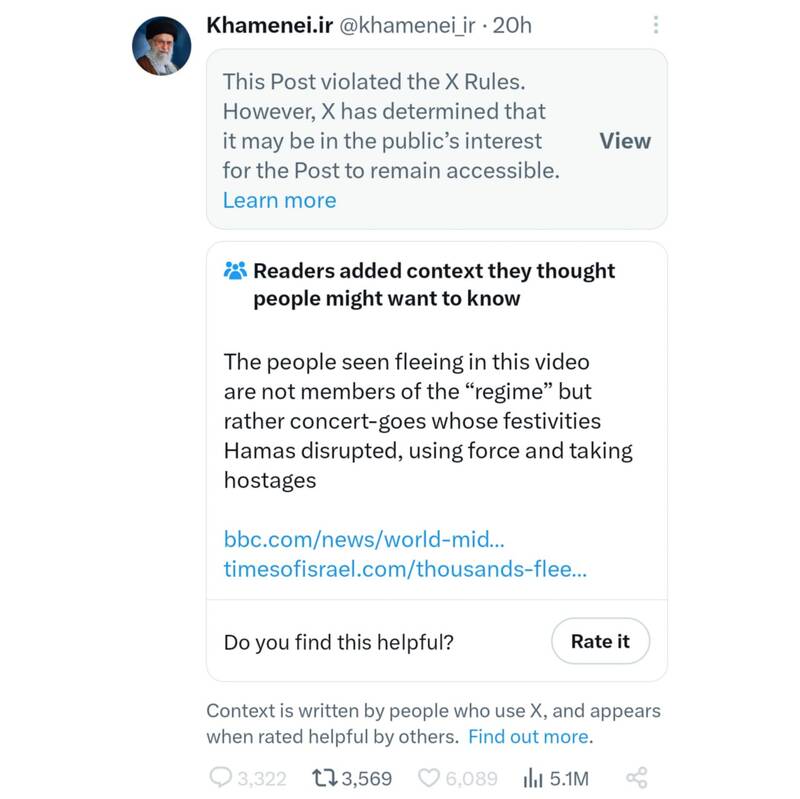The image size is (800, 799).
Task: Click the reply speech bubble icon
Action: 219,777
